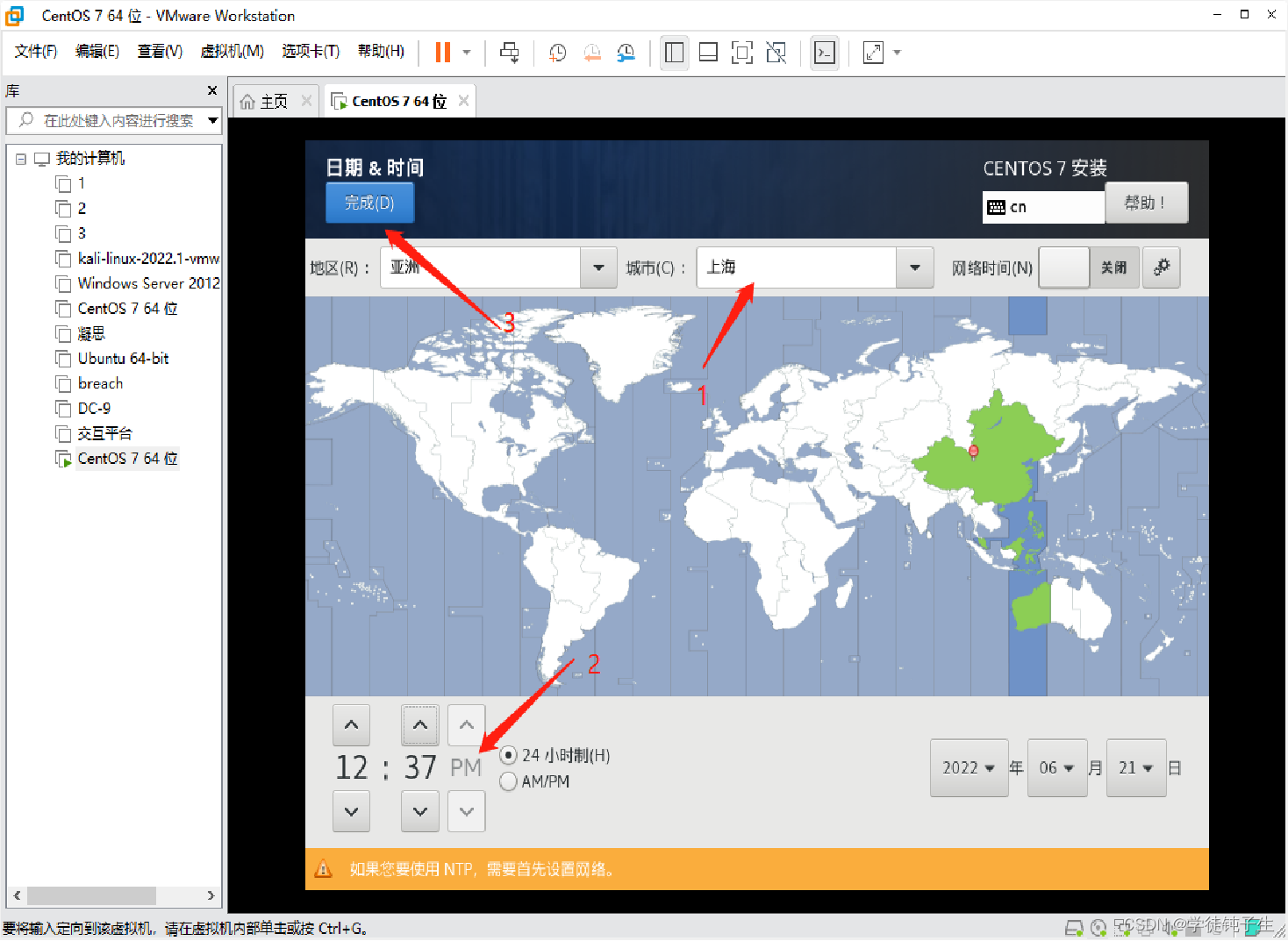Viewport: 1288px width, 941px height.
Task: Select kali-linux-2022.1 VM in library
Action: click(138, 259)
